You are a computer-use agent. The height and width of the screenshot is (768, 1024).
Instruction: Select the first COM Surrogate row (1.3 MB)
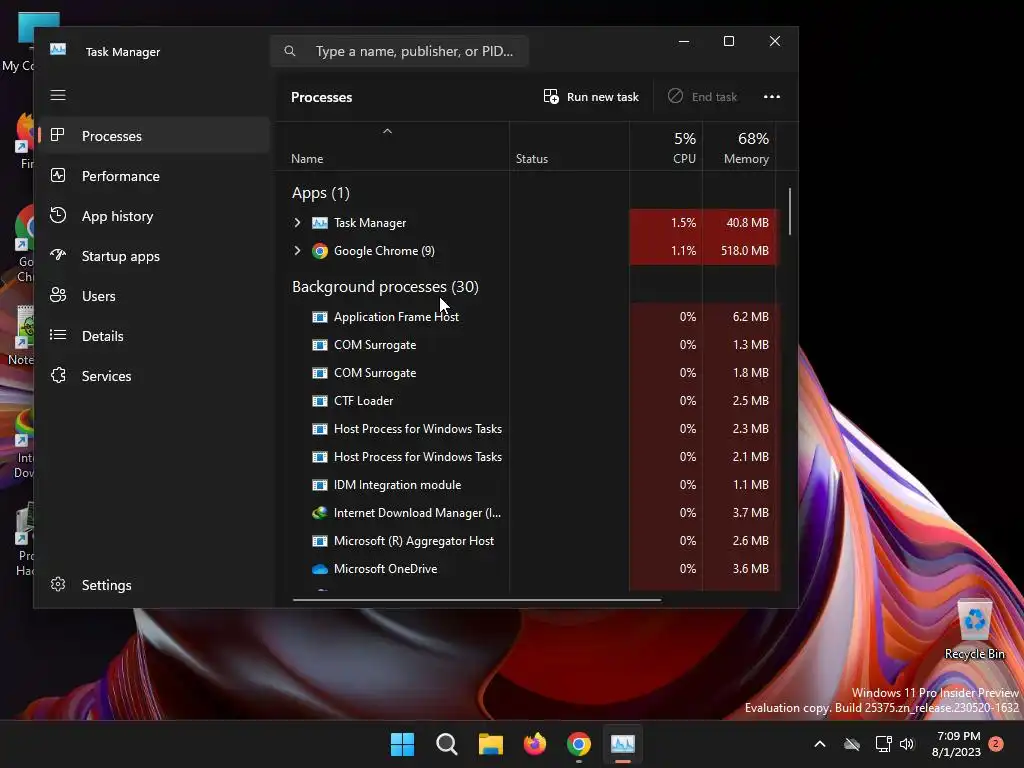pyautogui.click(x=528, y=345)
